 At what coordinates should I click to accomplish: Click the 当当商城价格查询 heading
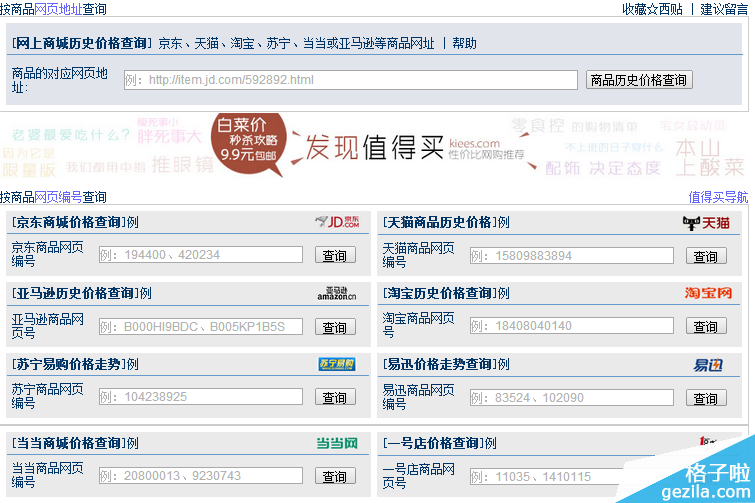(69, 443)
